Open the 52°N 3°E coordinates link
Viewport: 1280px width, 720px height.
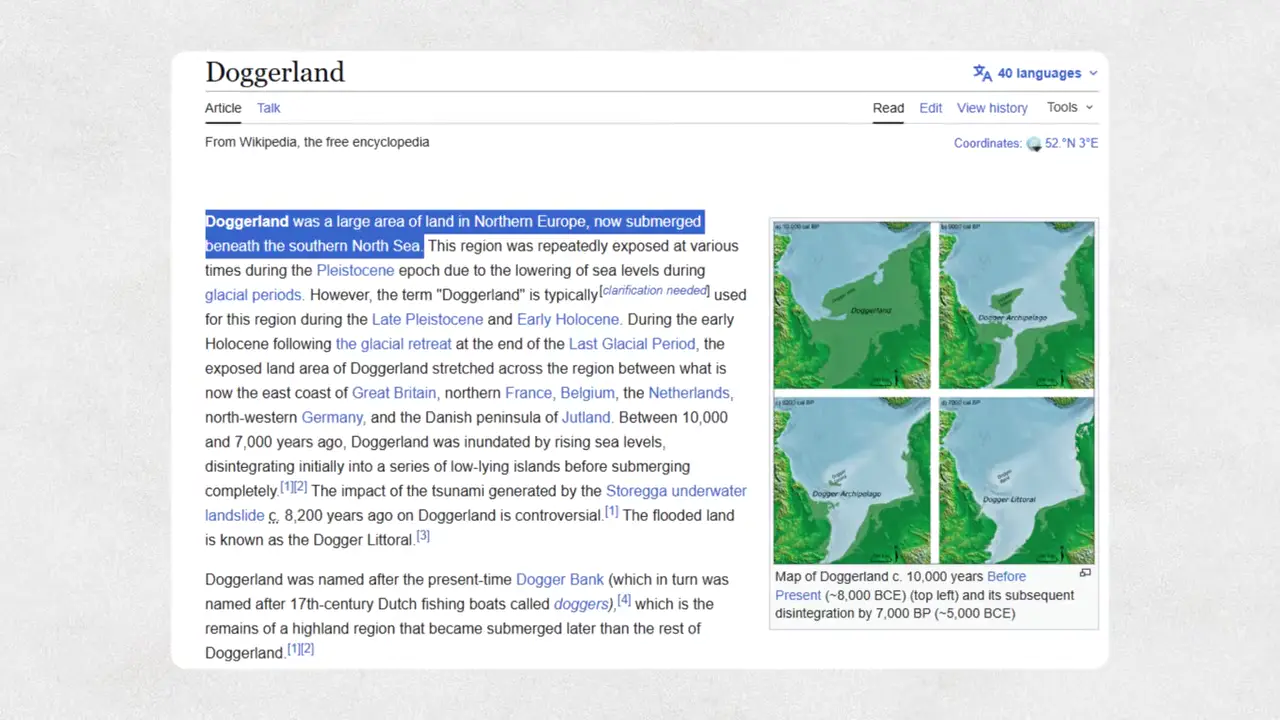coord(1072,143)
